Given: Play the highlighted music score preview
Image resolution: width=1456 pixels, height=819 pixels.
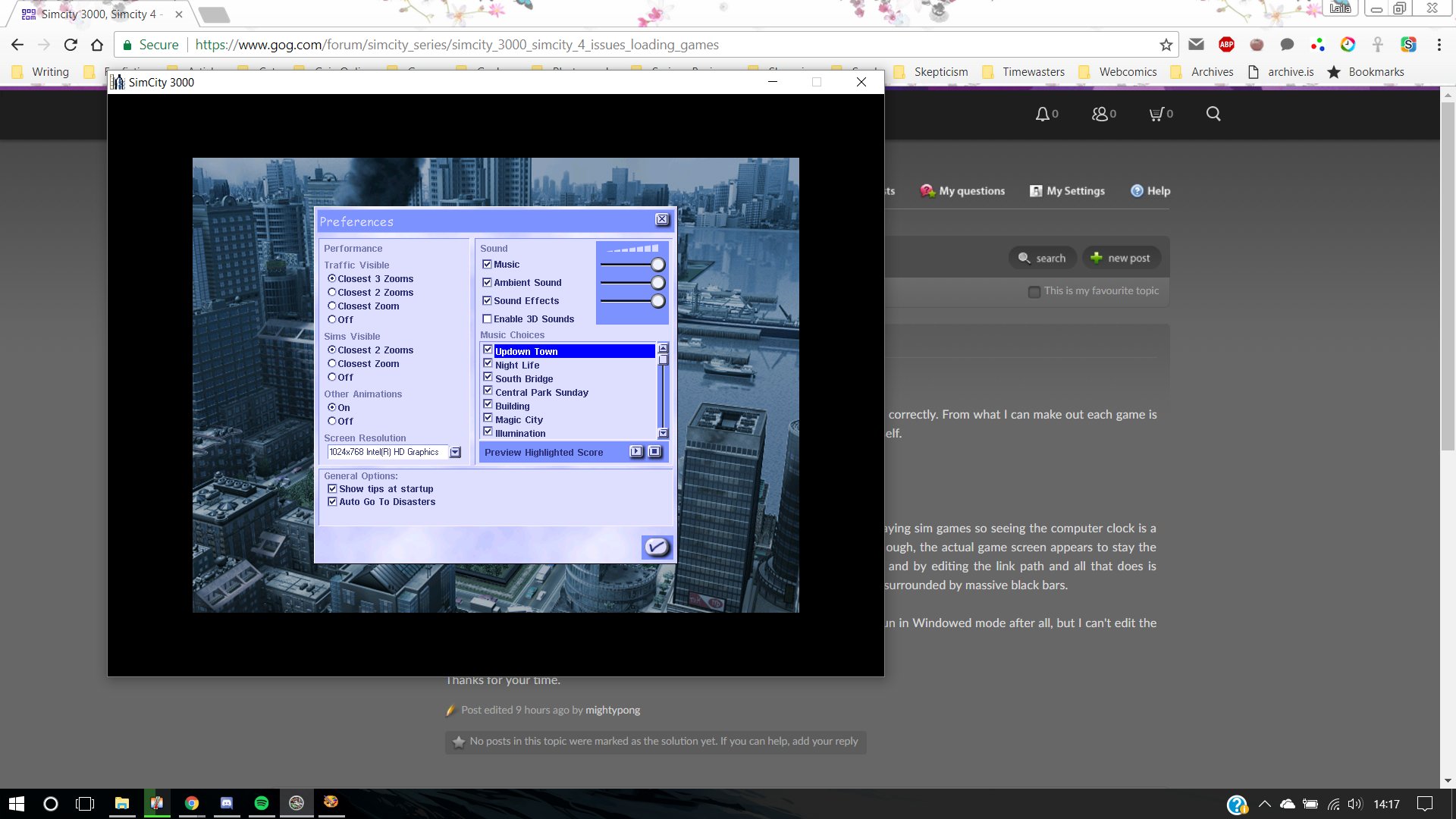Looking at the screenshot, I should click(x=636, y=452).
